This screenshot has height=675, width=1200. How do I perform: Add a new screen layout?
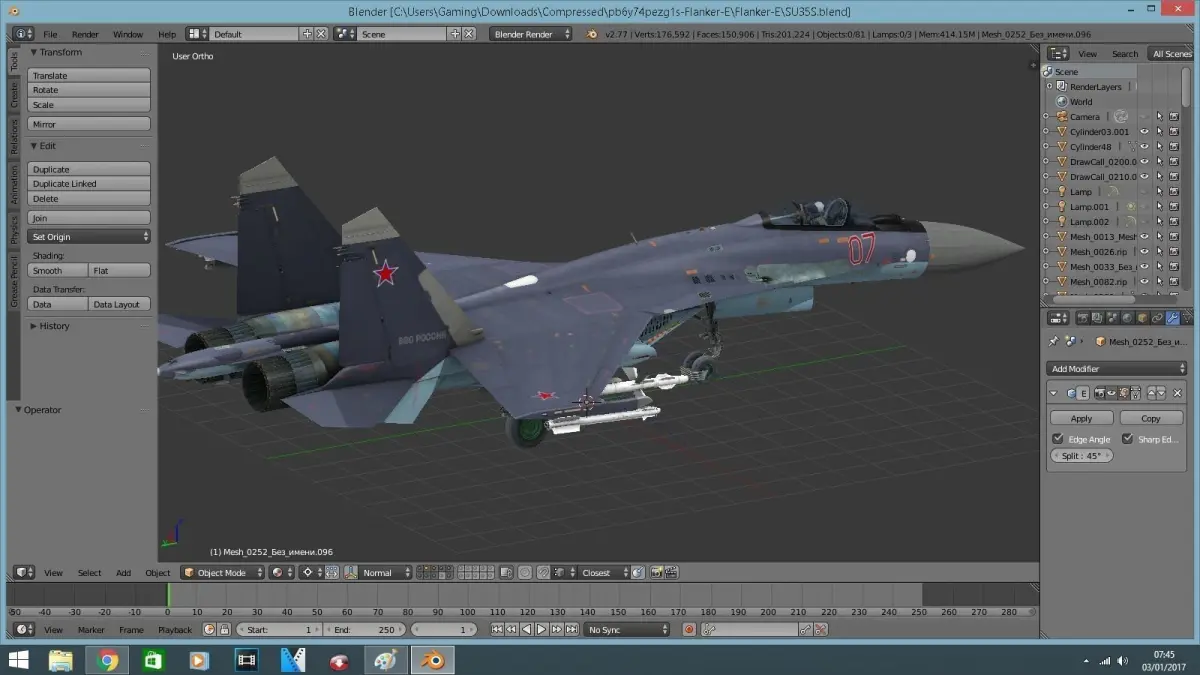pos(306,34)
